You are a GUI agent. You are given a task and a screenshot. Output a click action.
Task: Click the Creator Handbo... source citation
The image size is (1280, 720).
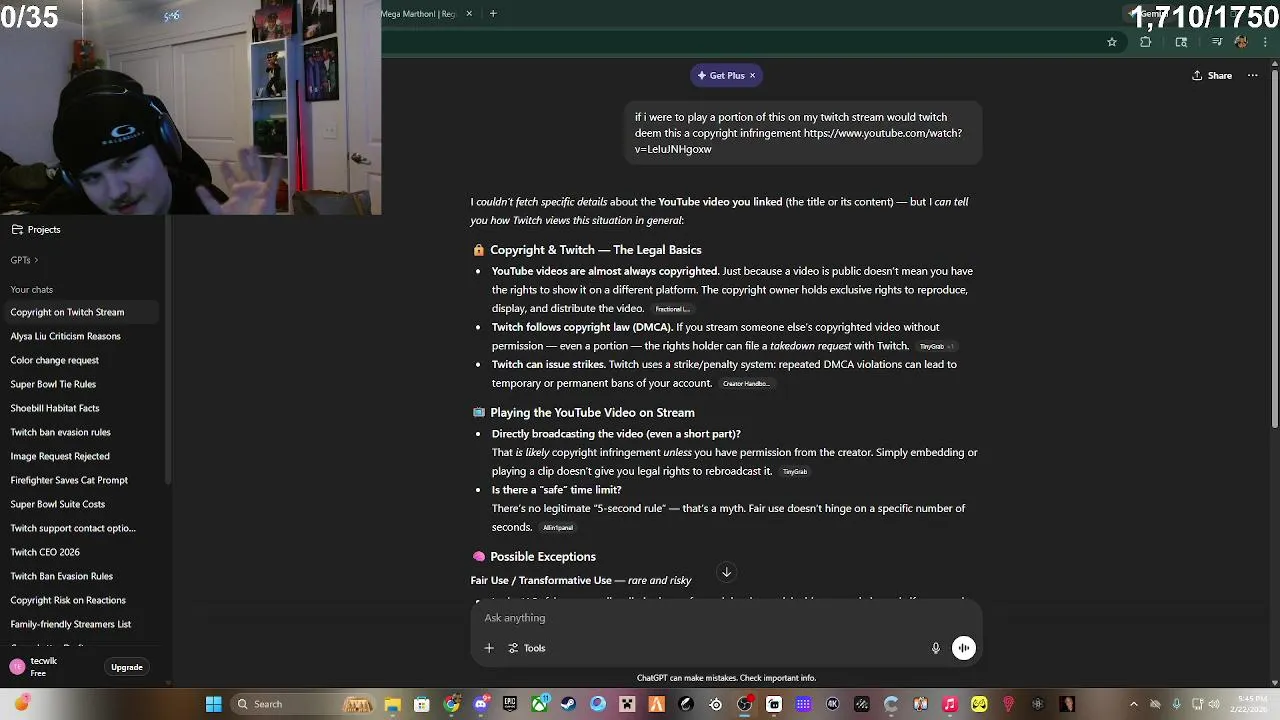[x=746, y=384]
